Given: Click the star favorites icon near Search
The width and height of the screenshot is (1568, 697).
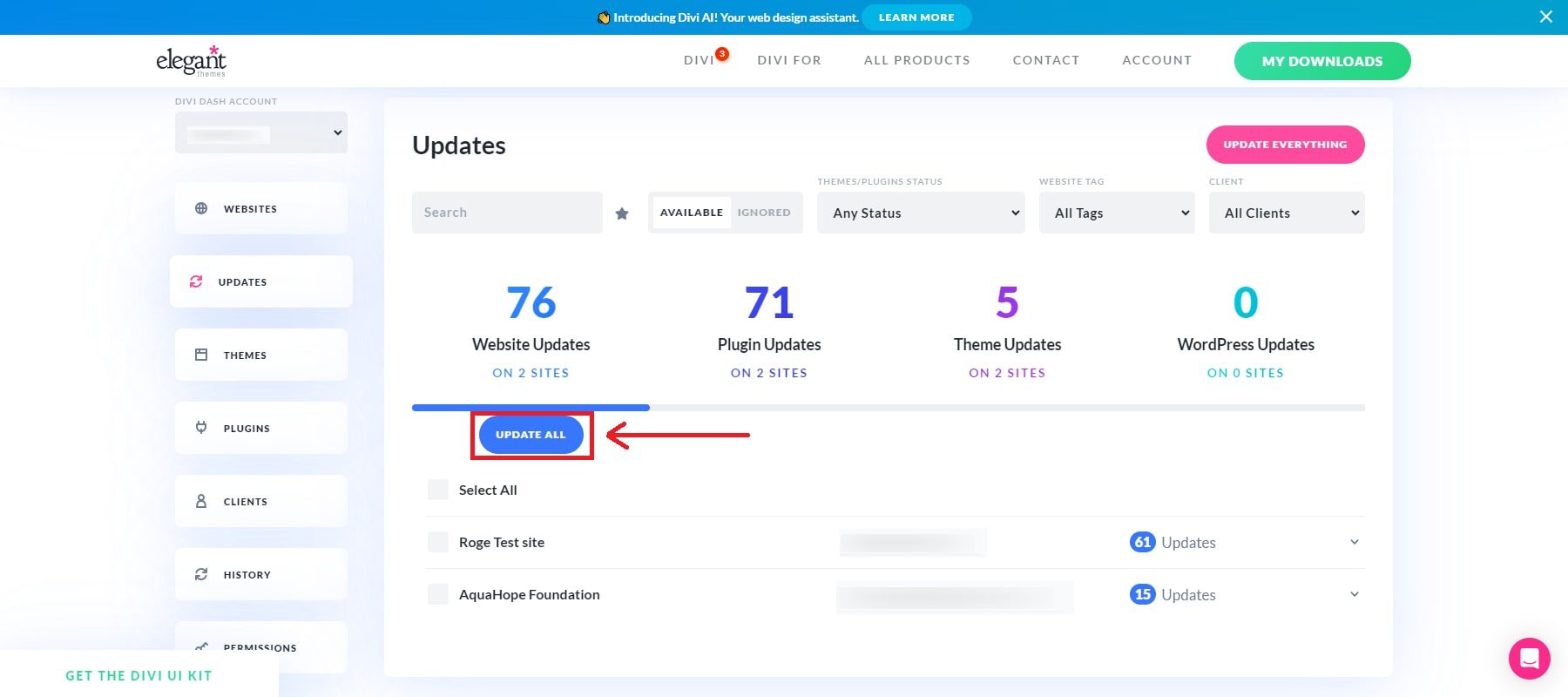Looking at the screenshot, I should [x=622, y=213].
